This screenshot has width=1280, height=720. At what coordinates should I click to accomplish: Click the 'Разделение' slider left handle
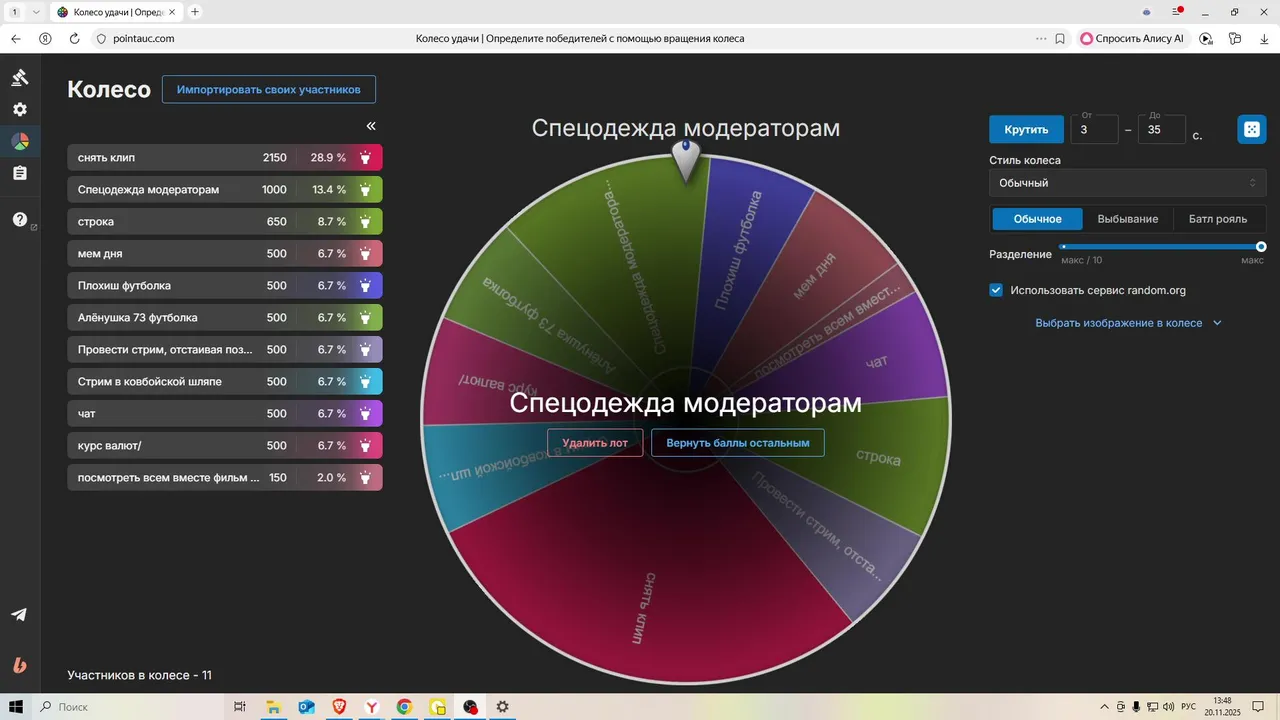click(x=1063, y=246)
